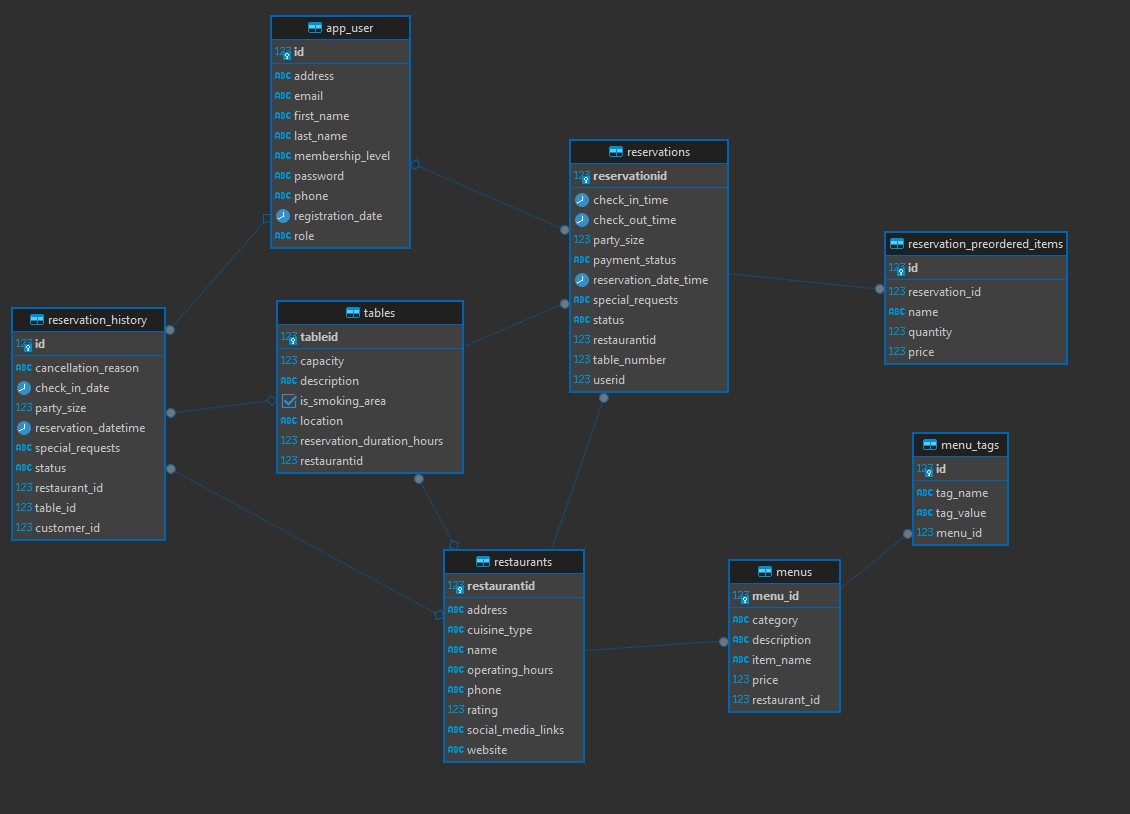The height and width of the screenshot is (814, 1130).
Task: Pick the social_media_links column in restaurants
Action: (x=515, y=730)
